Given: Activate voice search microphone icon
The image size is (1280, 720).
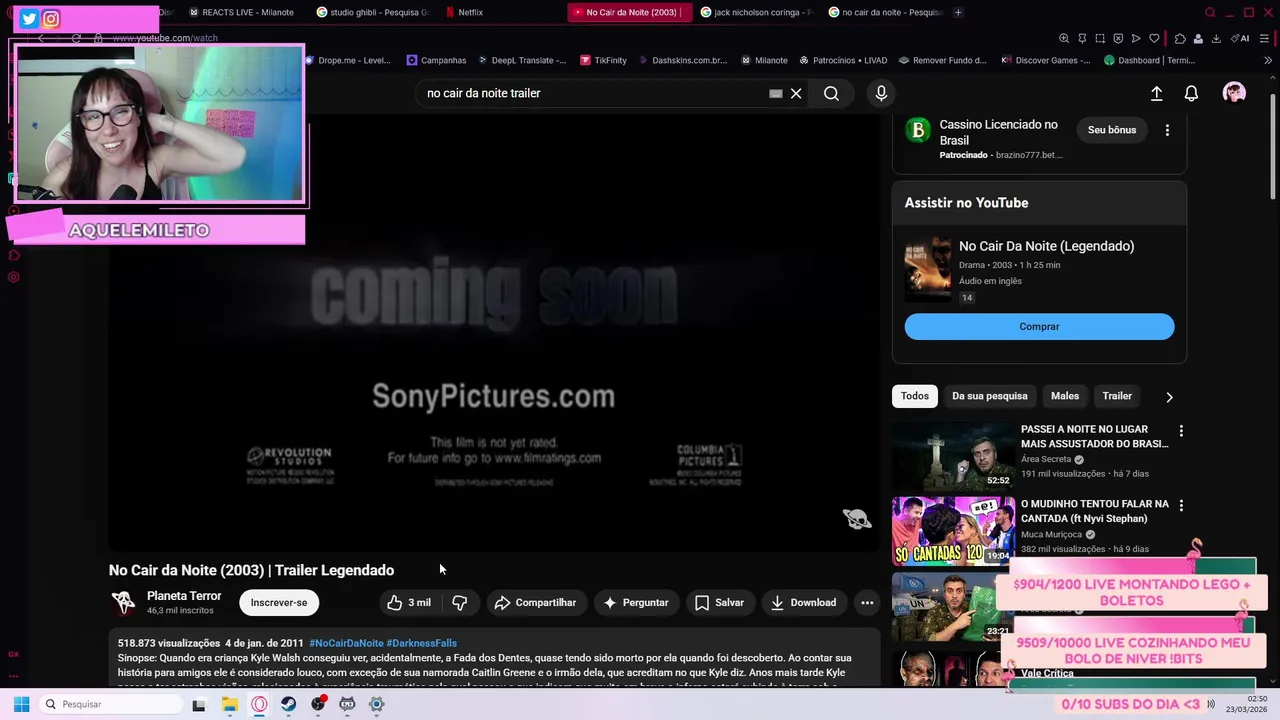Looking at the screenshot, I should point(881,93).
